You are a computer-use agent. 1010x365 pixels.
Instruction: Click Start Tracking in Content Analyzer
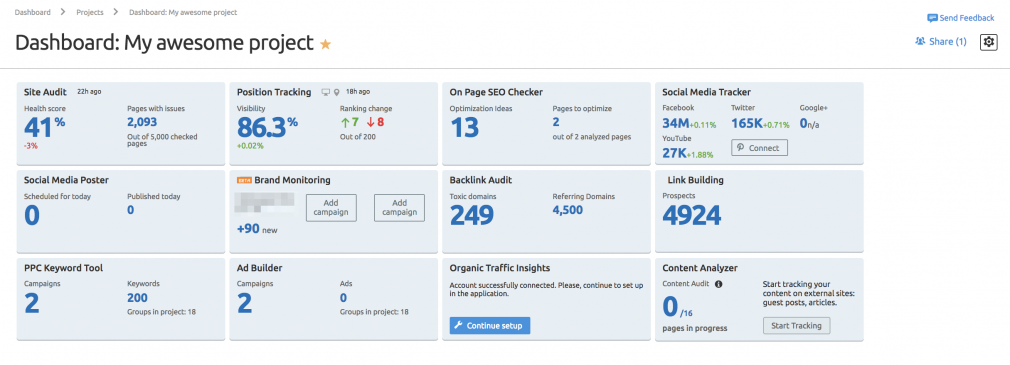pos(797,326)
